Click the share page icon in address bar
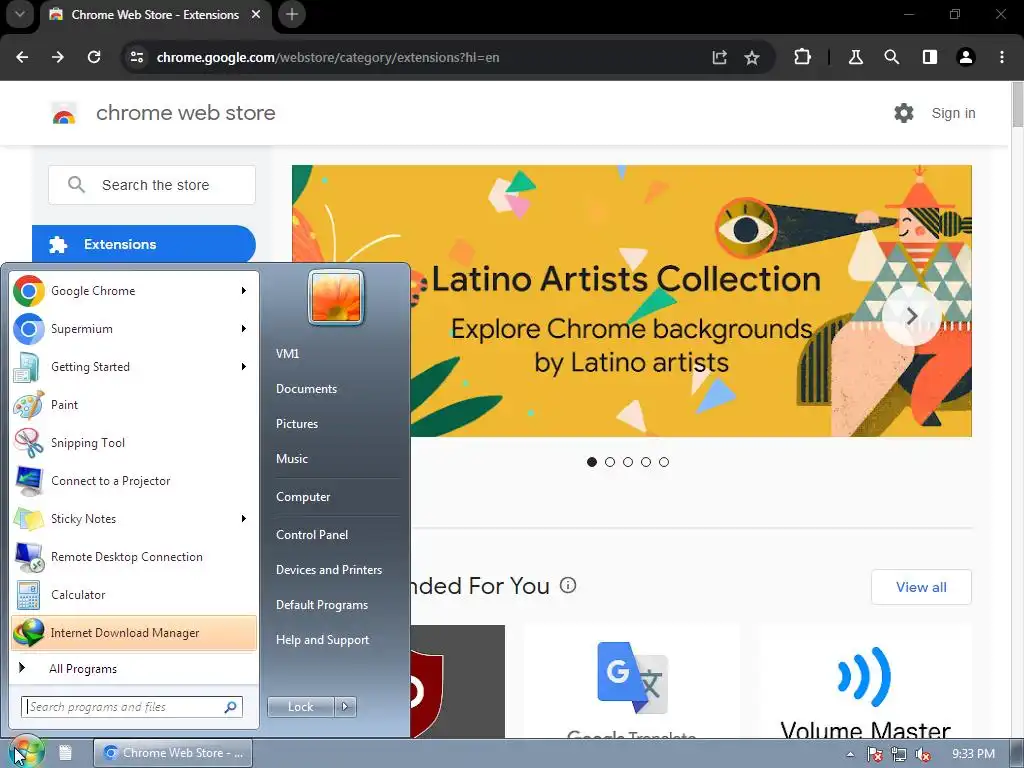 pyautogui.click(x=720, y=57)
